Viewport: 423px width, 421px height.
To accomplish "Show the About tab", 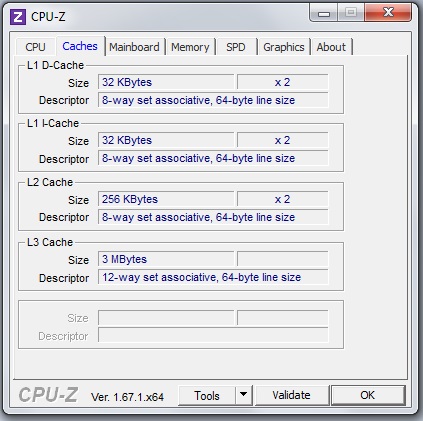I will (331, 47).
